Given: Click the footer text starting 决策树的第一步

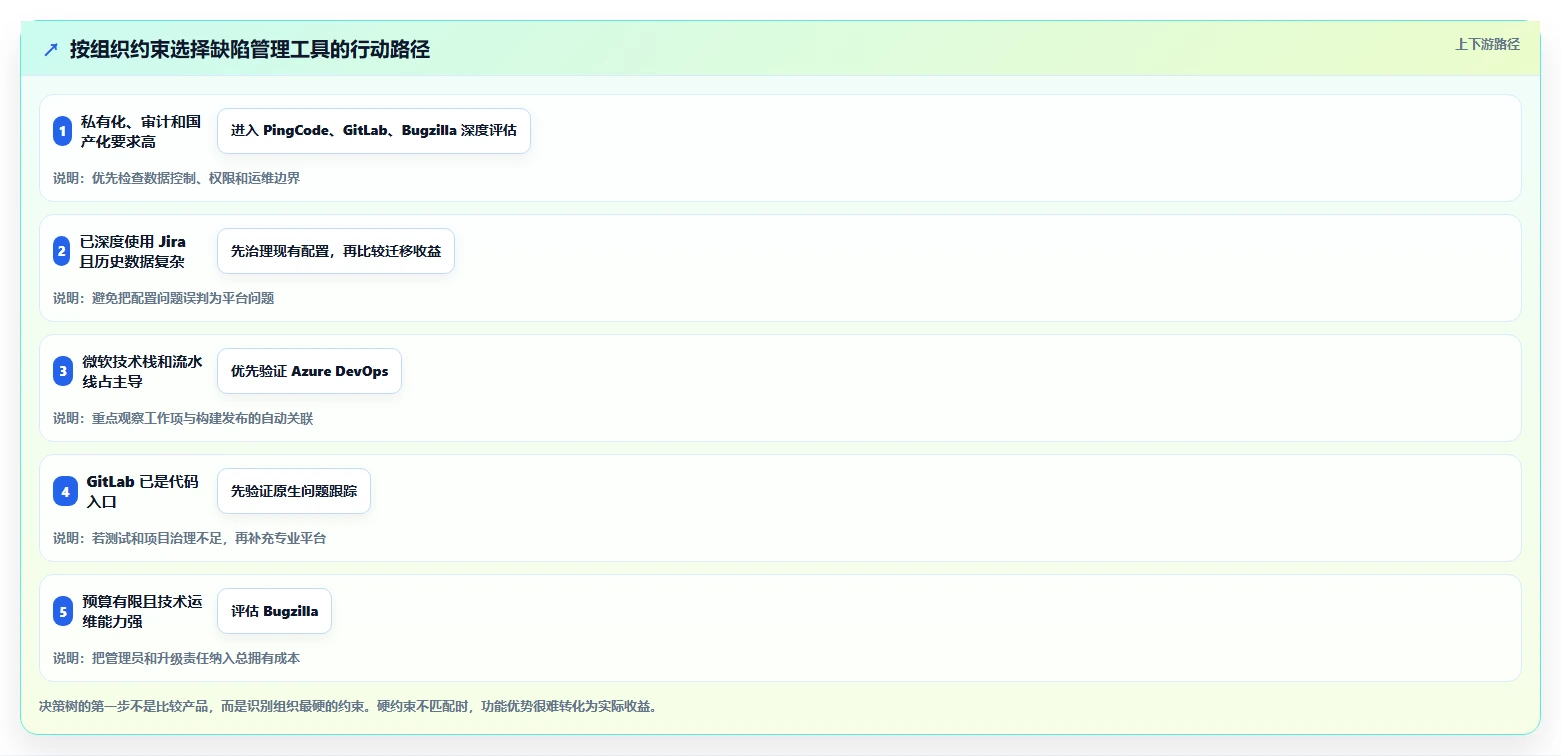Looking at the screenshot, I should 347,706.
